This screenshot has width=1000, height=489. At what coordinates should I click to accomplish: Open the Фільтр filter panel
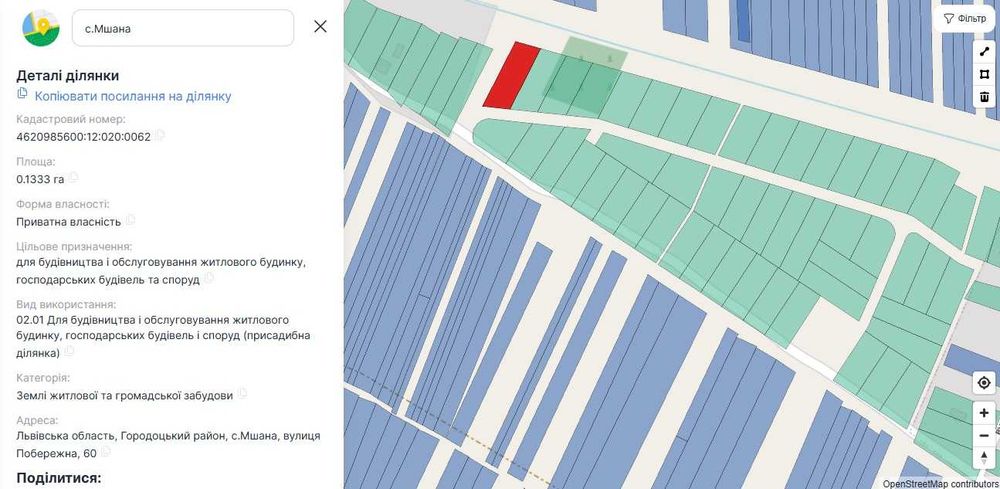[965, 18]
